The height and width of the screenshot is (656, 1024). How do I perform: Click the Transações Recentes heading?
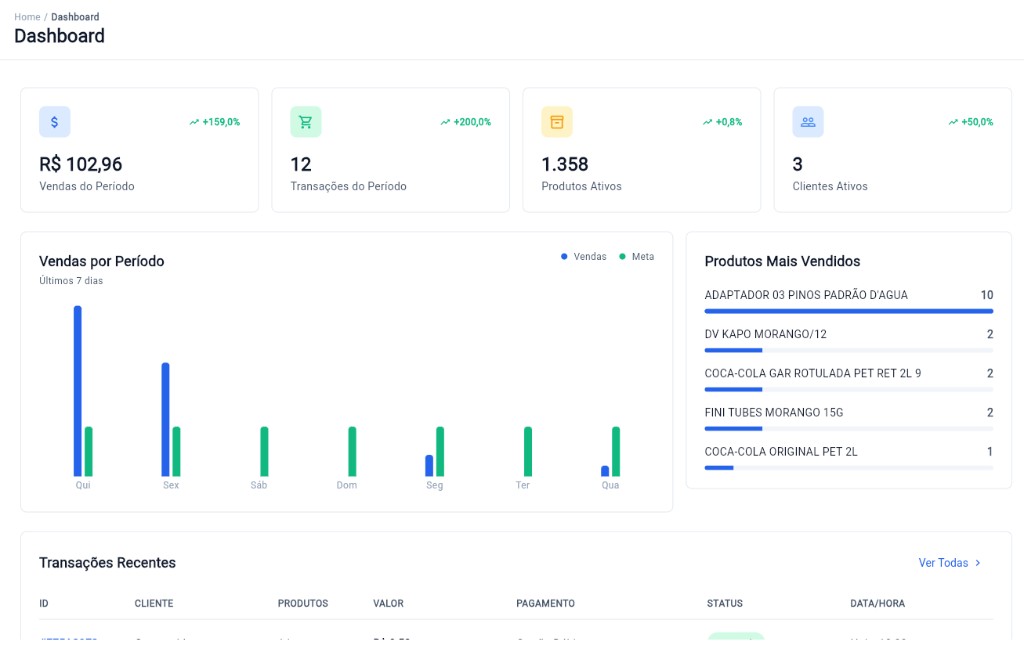(108, 563)
